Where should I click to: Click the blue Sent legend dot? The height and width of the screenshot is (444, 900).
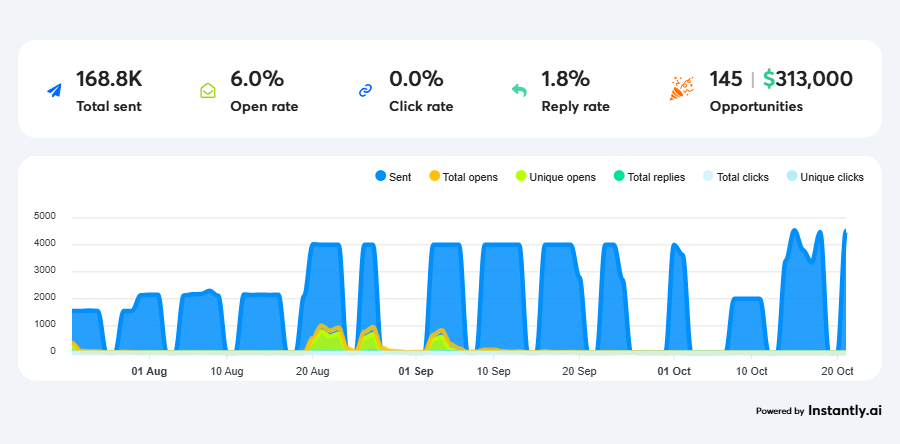[x=381, y=177]
